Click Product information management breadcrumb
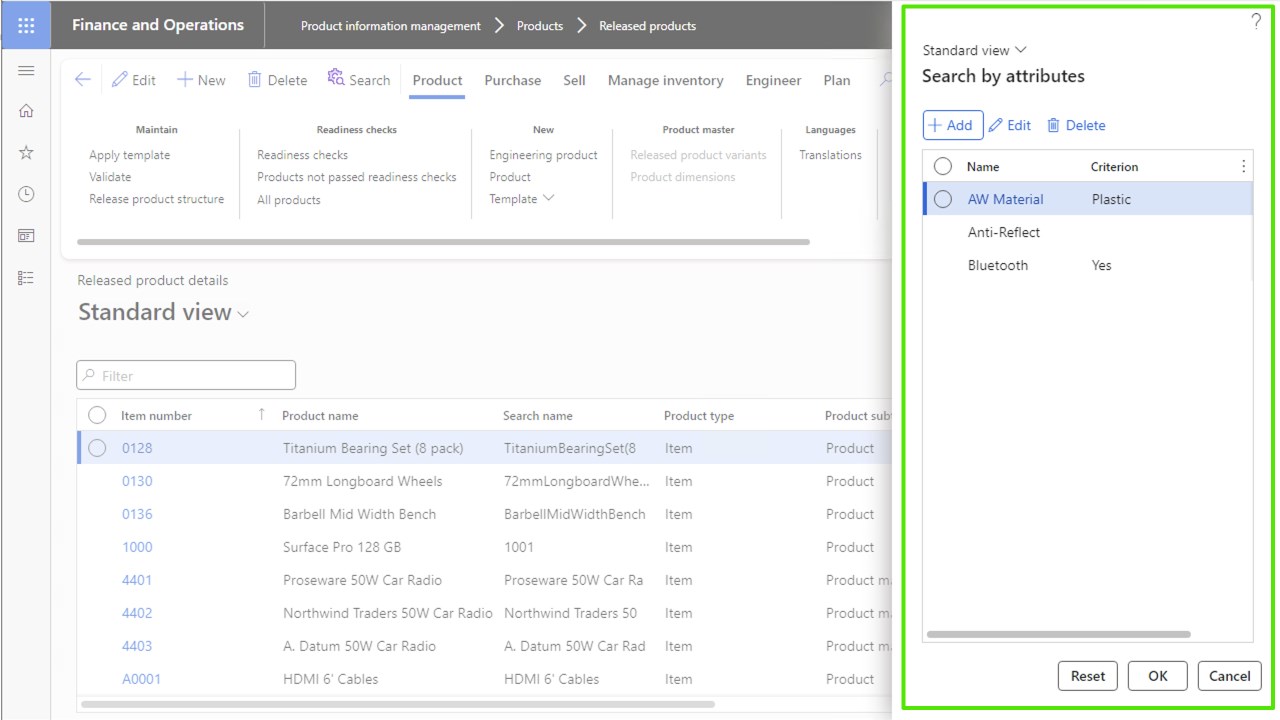The height and width of the screenshot is (720, 1280). (x=390, y=26)
